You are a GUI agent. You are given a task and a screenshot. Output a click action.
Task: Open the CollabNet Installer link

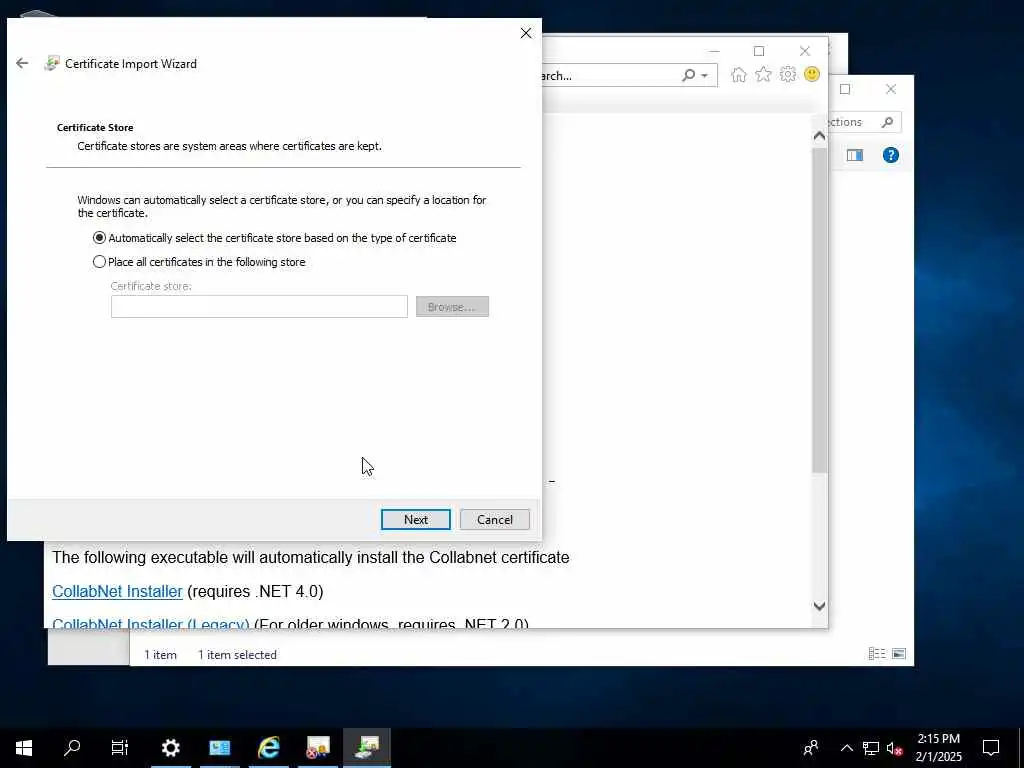pyautogui.click(x=118, y=591)
